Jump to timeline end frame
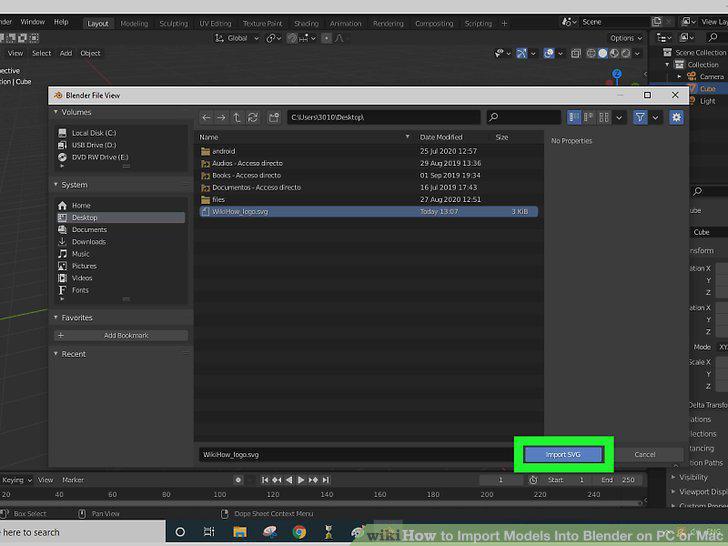The image size is (728, 546). click(326, 480)
